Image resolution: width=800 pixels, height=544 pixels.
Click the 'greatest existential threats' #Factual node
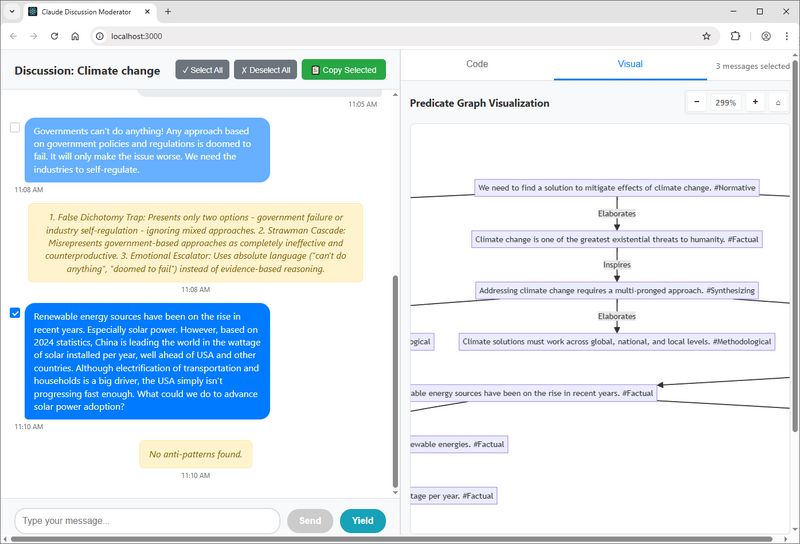click(617, 239)
